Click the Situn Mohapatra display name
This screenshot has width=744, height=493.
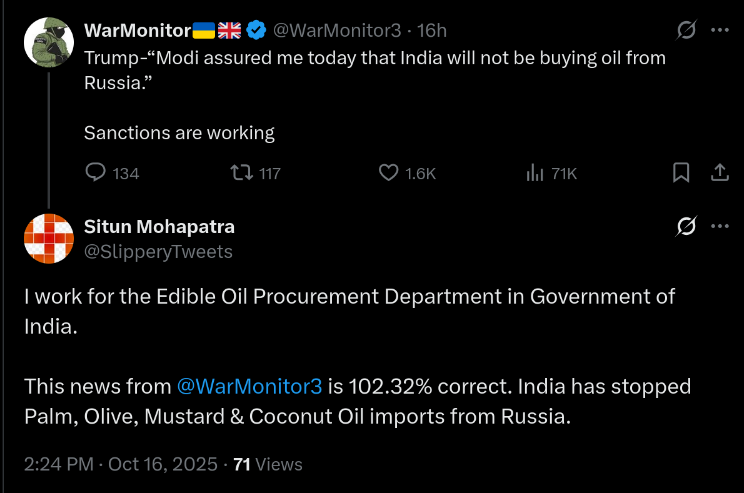coord(159,227)
